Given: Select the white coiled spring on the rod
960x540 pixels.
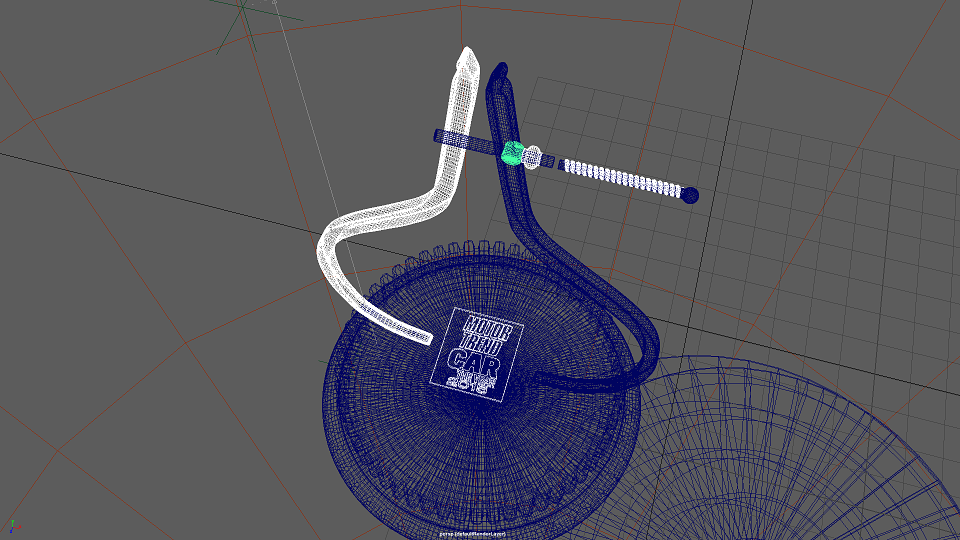Looking at the screenshot, I should [x=622, y=178].
